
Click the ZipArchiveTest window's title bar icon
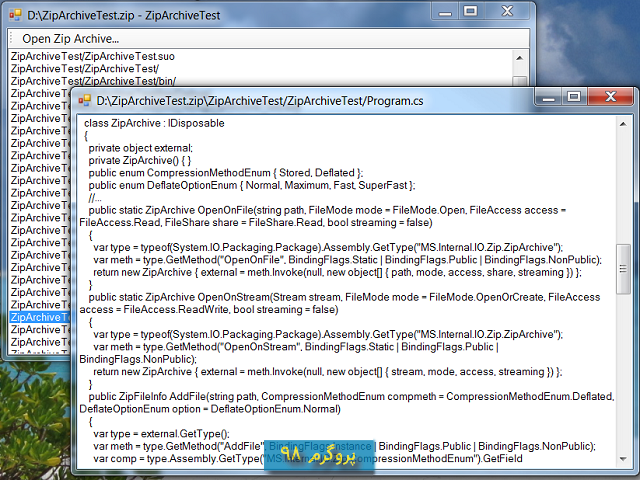[x=14, y=13]
